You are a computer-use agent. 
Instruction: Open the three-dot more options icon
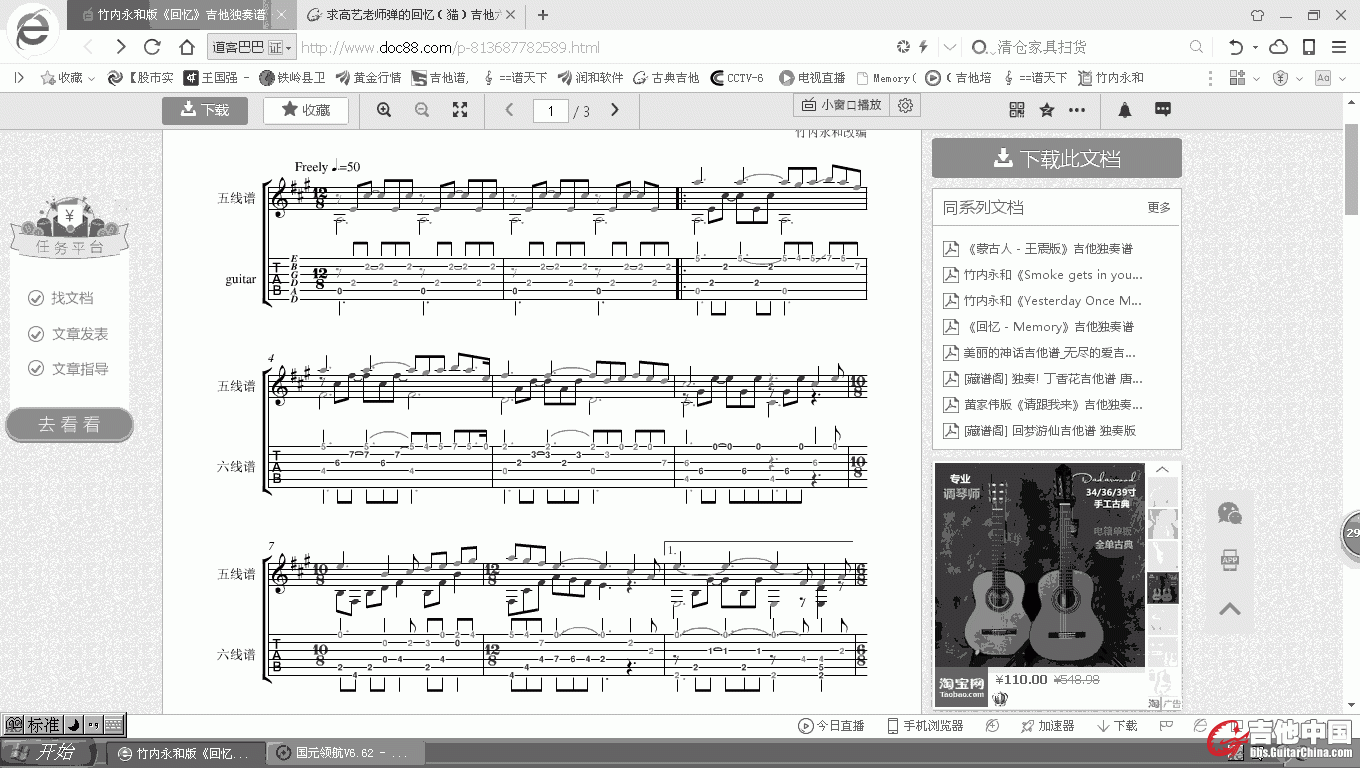click(1077, 110)
